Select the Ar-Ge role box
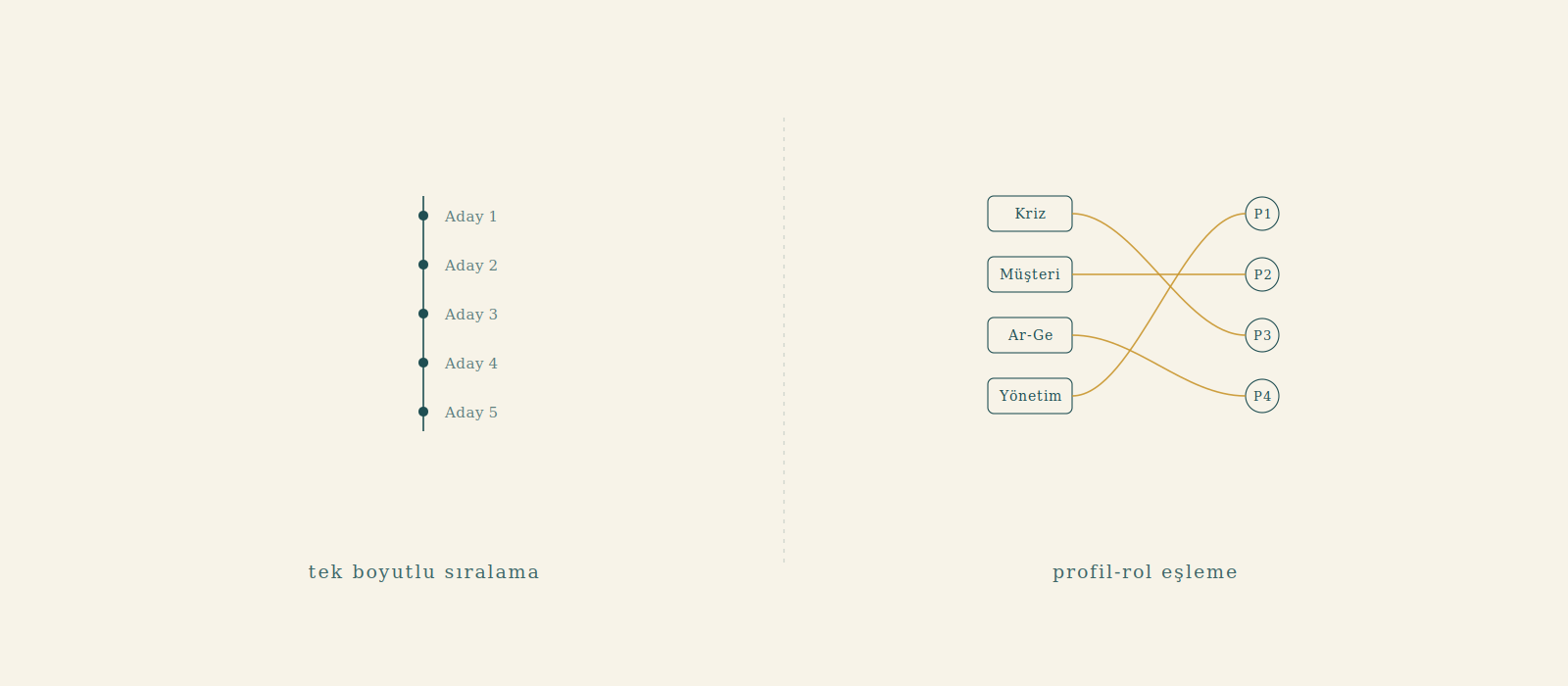The image size is (1568, 686). coord(1030,335)
